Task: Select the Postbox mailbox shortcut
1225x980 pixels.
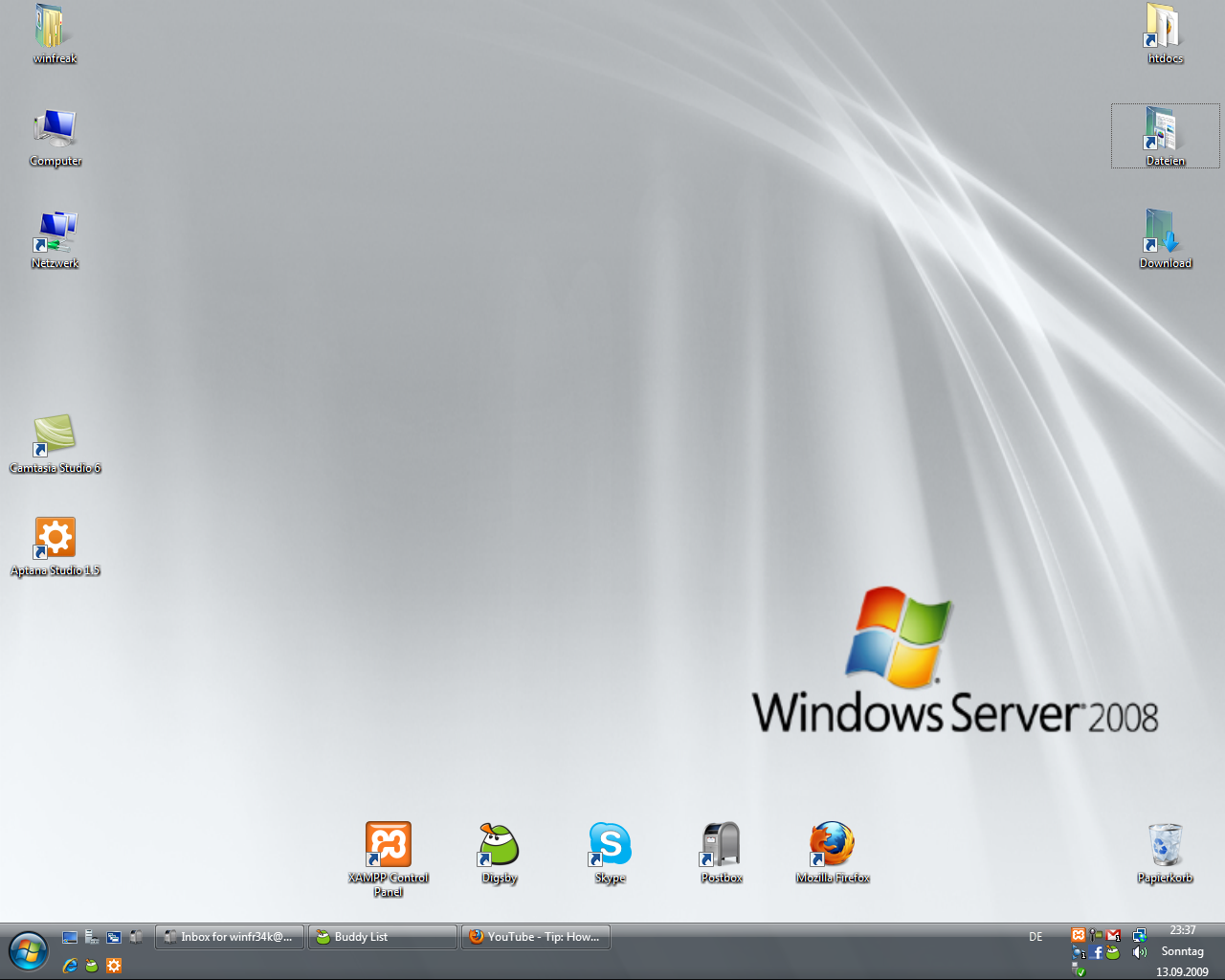Action: click(721, 846)
